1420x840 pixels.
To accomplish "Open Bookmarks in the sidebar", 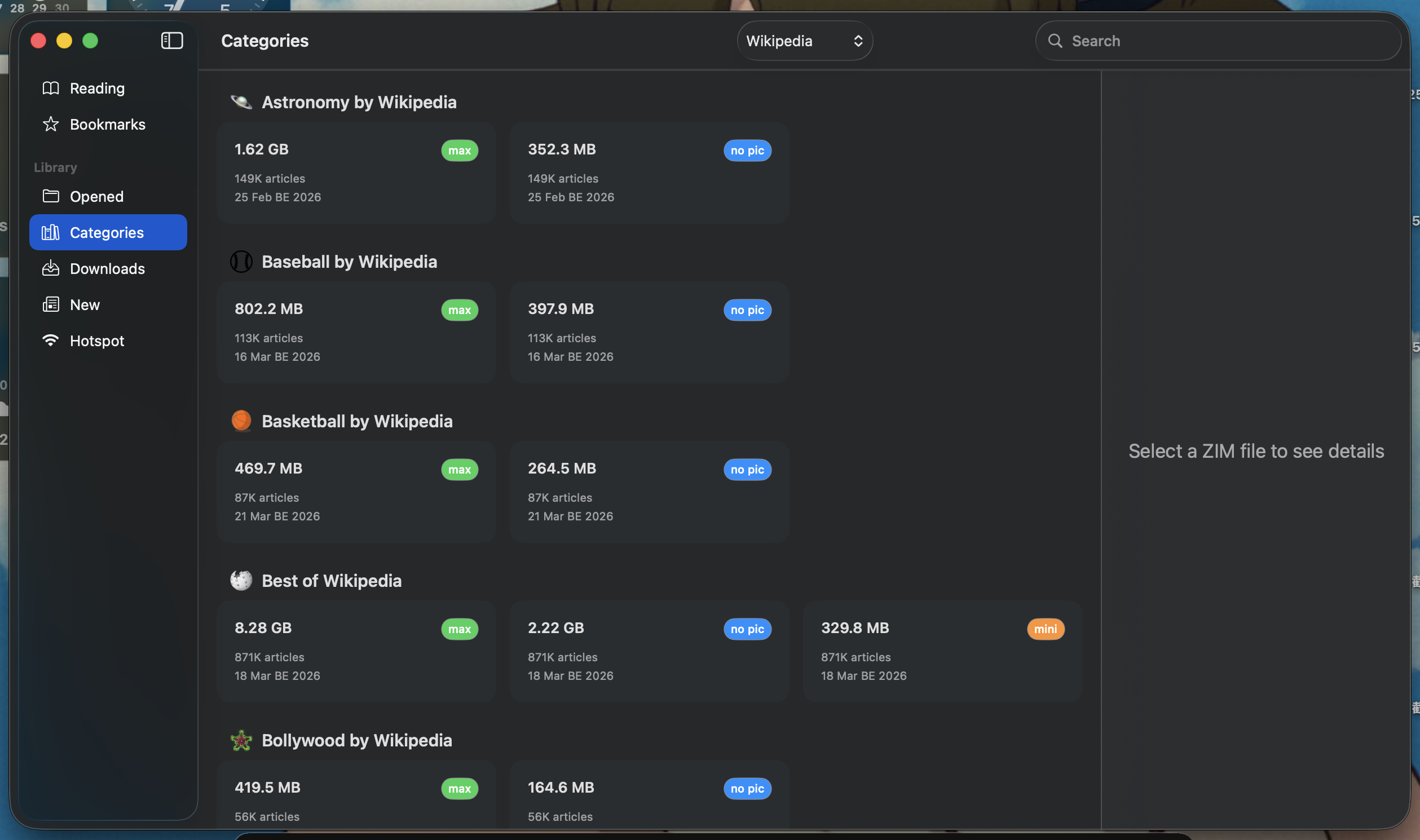I will 108,125.
